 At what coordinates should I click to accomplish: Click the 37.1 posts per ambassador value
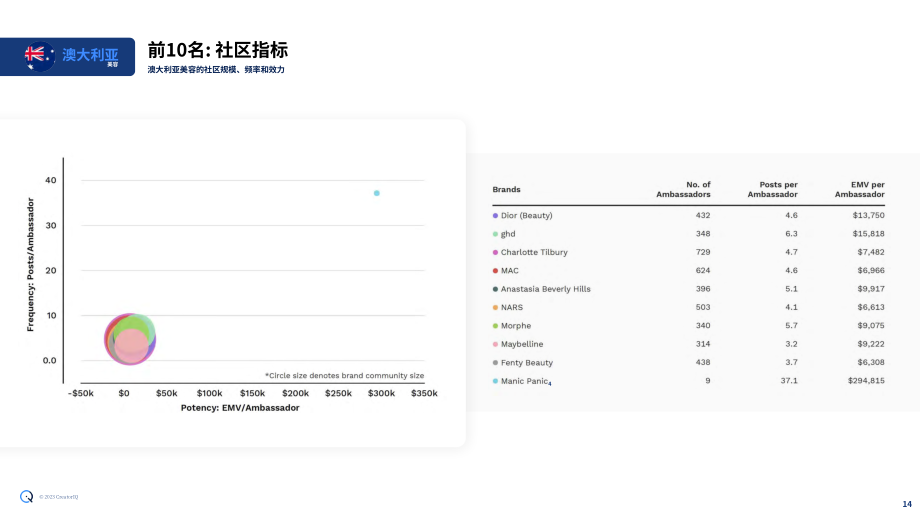789,381
